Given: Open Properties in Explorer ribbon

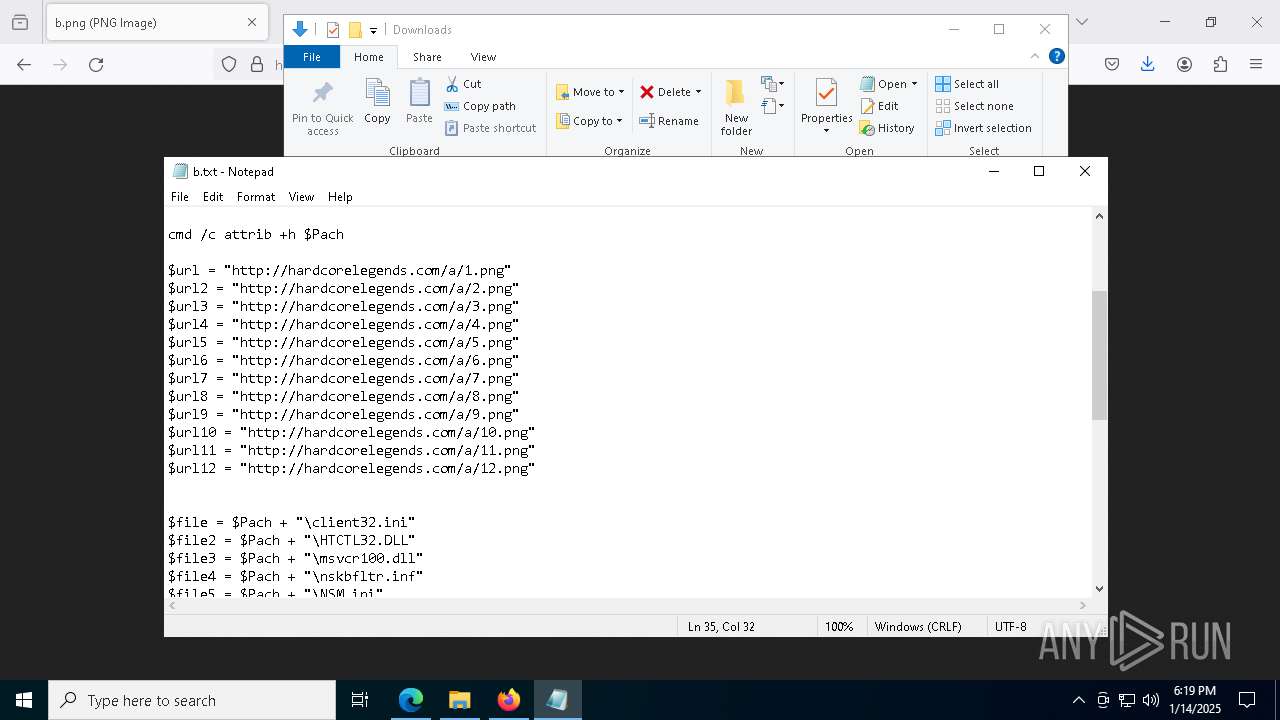Looking at the screenshot, I should click(x=826, y=108).
